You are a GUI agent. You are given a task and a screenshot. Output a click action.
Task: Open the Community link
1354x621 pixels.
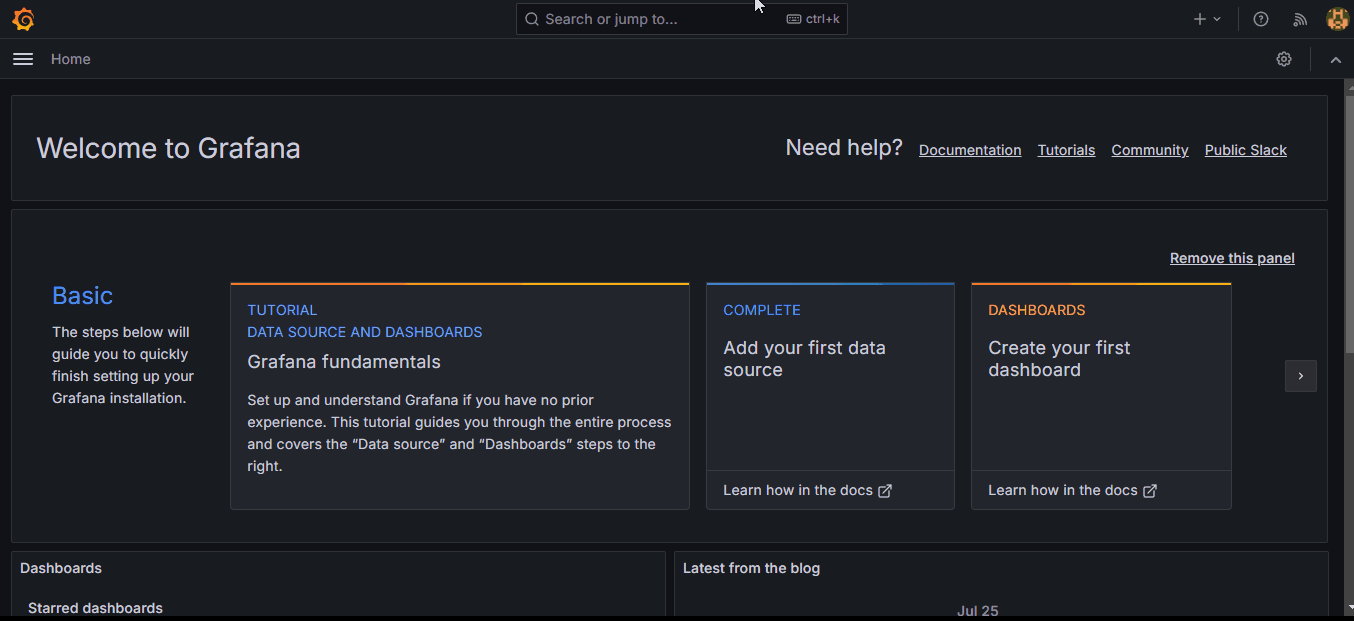(x=1150, y=150)
